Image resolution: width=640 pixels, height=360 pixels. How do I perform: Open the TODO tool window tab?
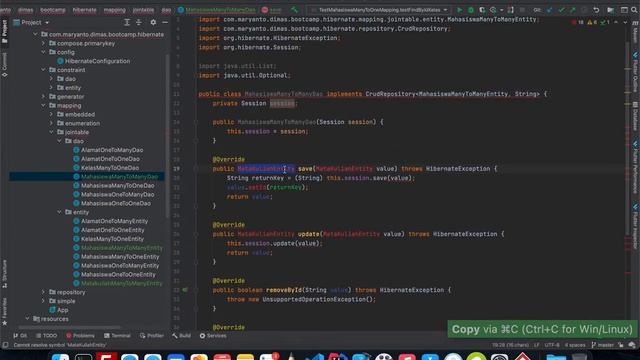(x=46, y=336)
